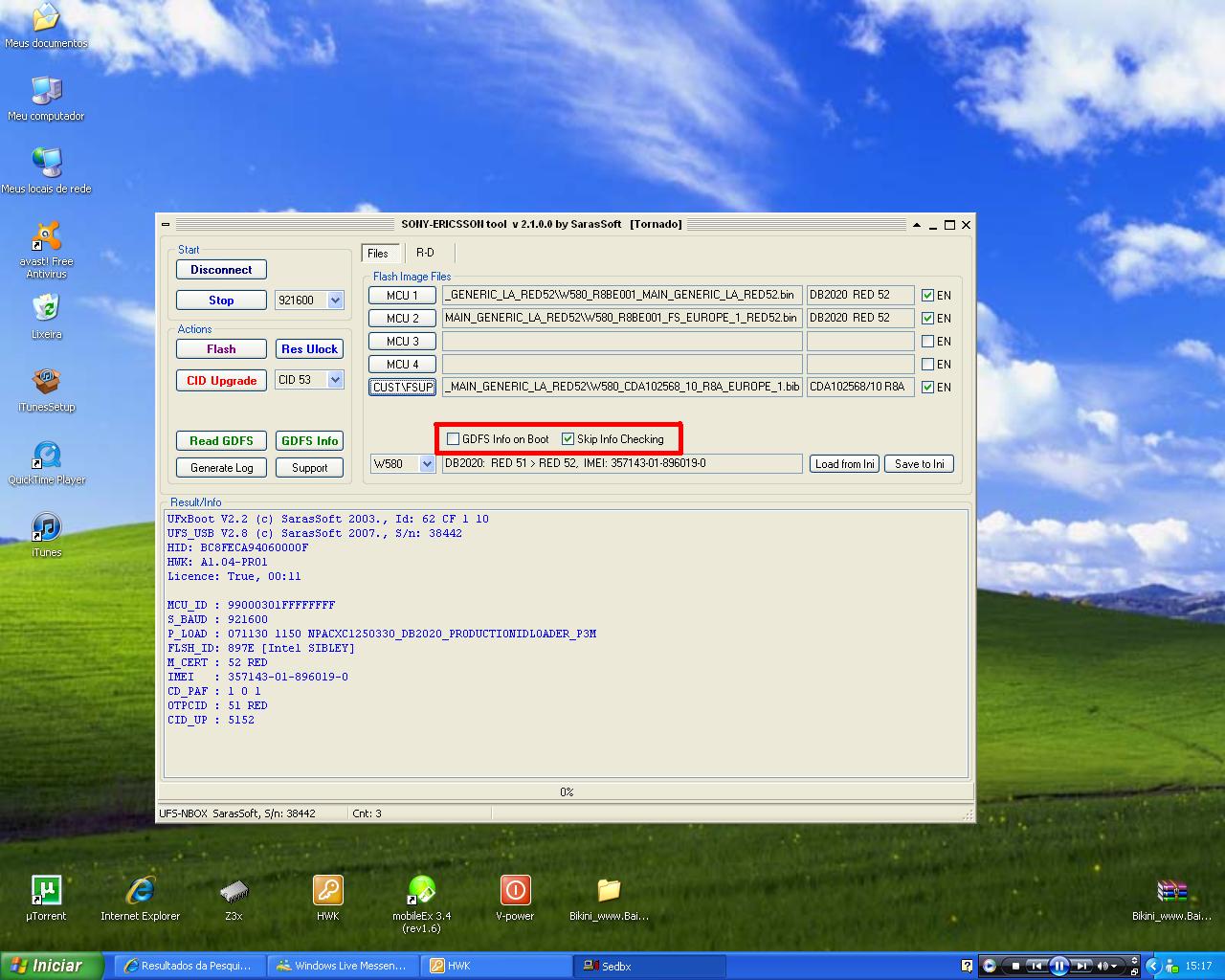Click the Load from Ini button
Viewport: 1225px width, 980px height.
click(x=844, y=464)
